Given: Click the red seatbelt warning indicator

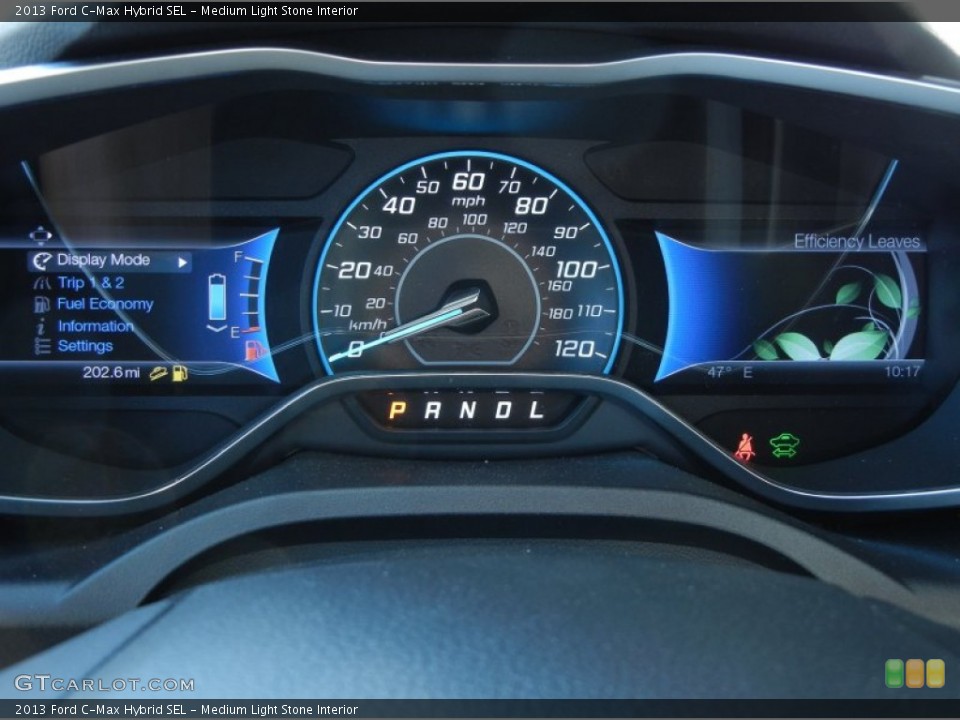Looking at the screenshot, I should (x=745, y=447).
